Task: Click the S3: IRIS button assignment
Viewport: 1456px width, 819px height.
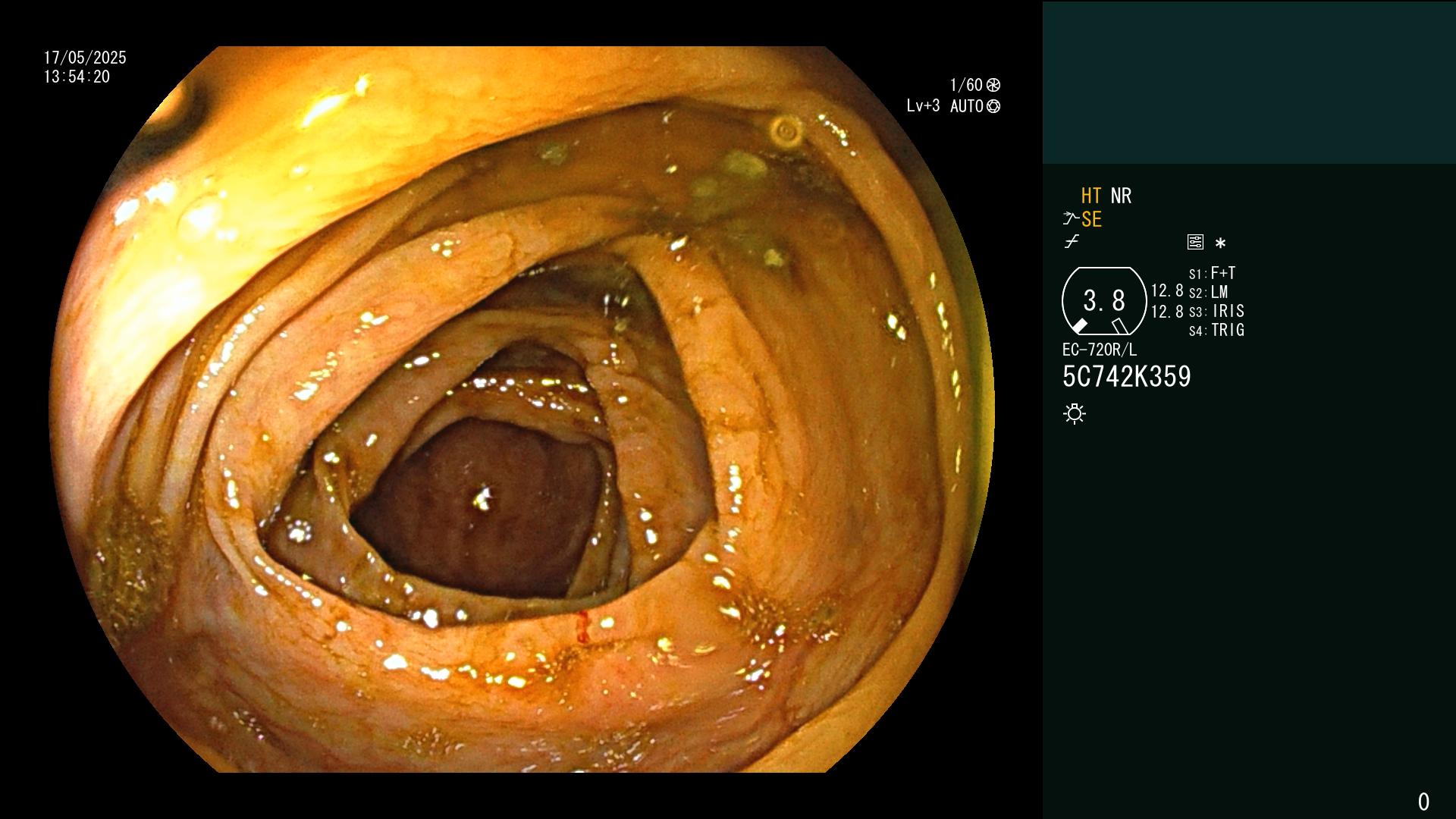Action: pos(1216,311)
